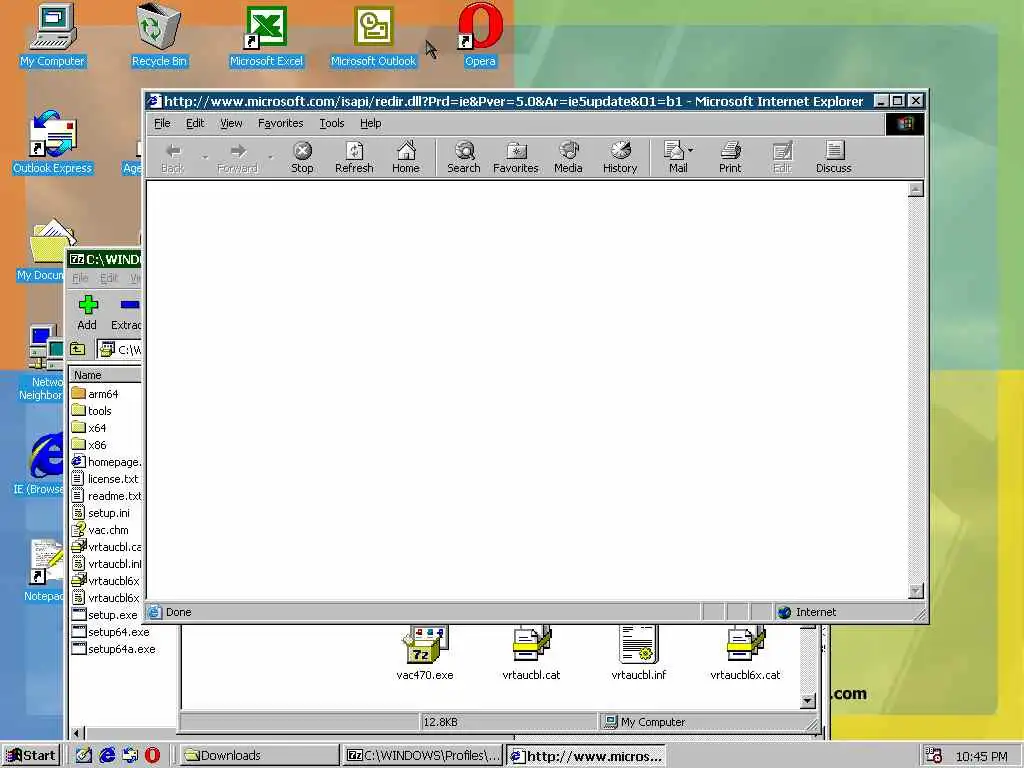The width and height of the screenshot is (1024, 768).
Task: Click the Discuss toolbar button
Action: coord(834,157)
